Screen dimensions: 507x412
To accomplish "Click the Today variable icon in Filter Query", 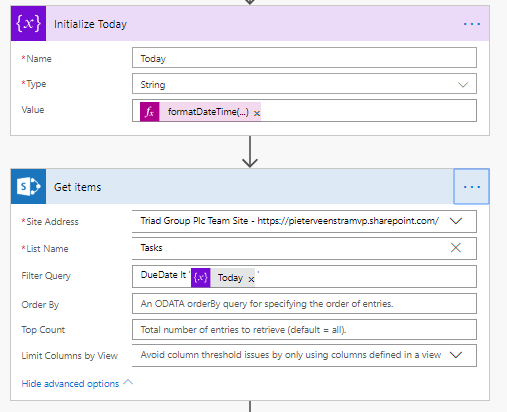I will (201, 278).
